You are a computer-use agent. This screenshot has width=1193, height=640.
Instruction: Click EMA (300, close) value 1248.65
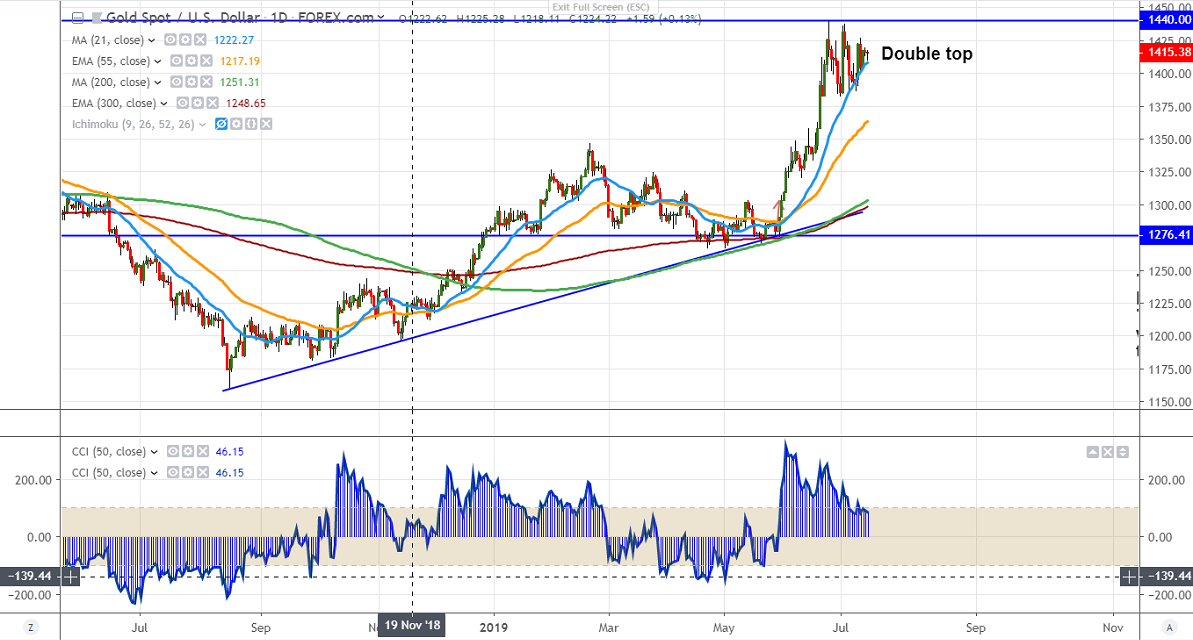click(246, 103)
